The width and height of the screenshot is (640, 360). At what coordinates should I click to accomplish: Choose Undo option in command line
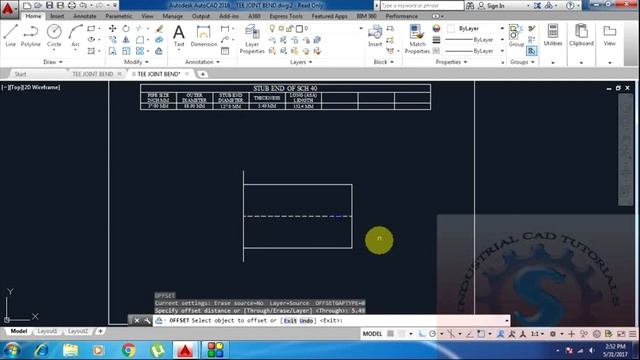(306, 321)
